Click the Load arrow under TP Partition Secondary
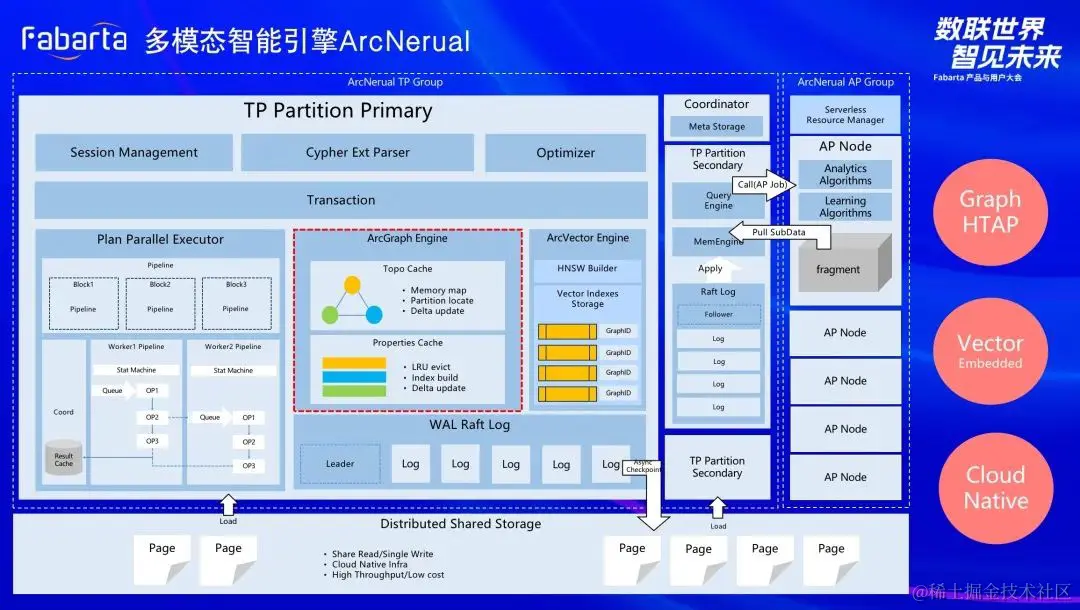This screenshot has width=1080, height=610. 718,508
